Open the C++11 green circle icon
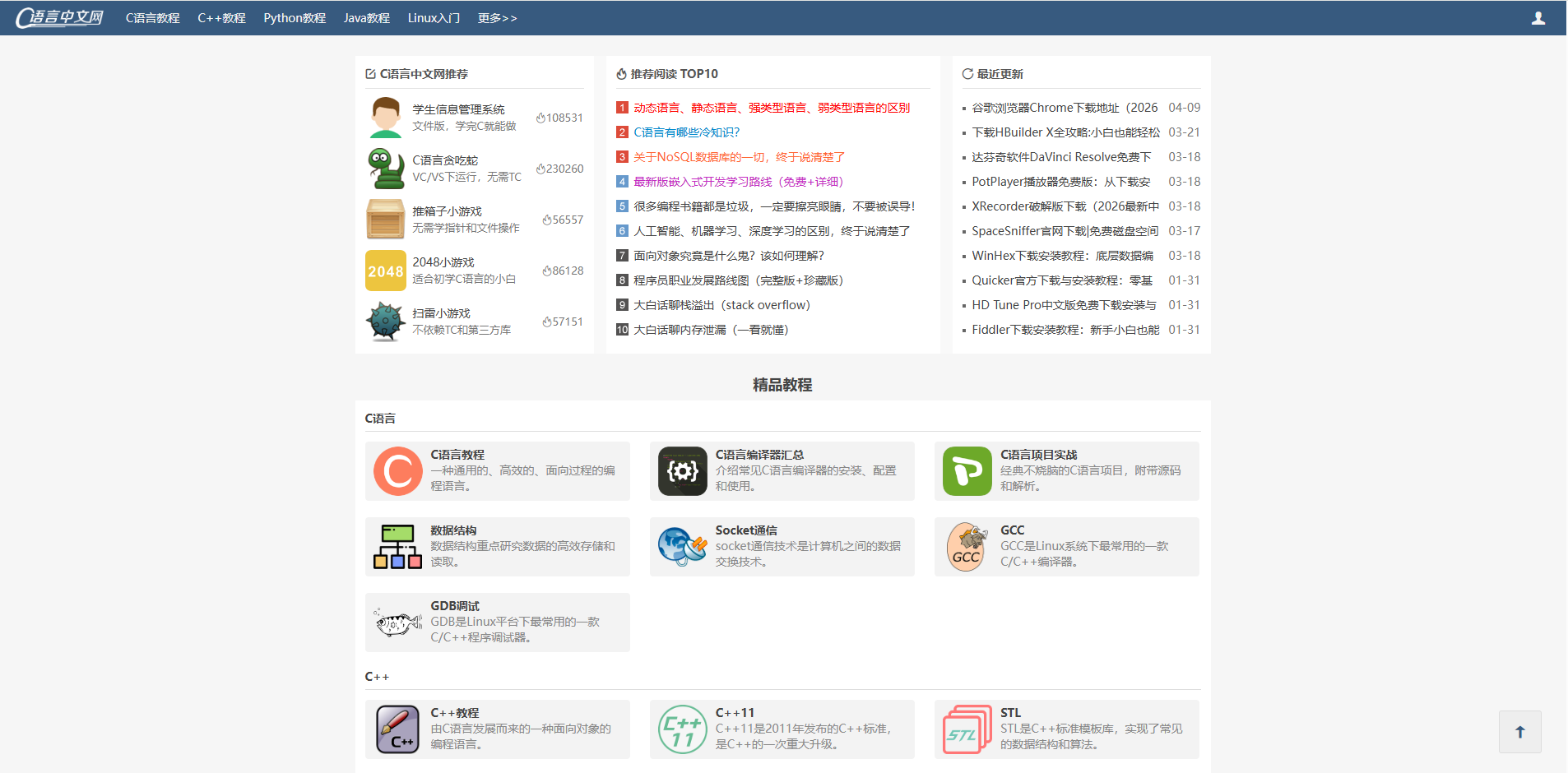Screen dimensions: 1568x773 pos(683,729)
